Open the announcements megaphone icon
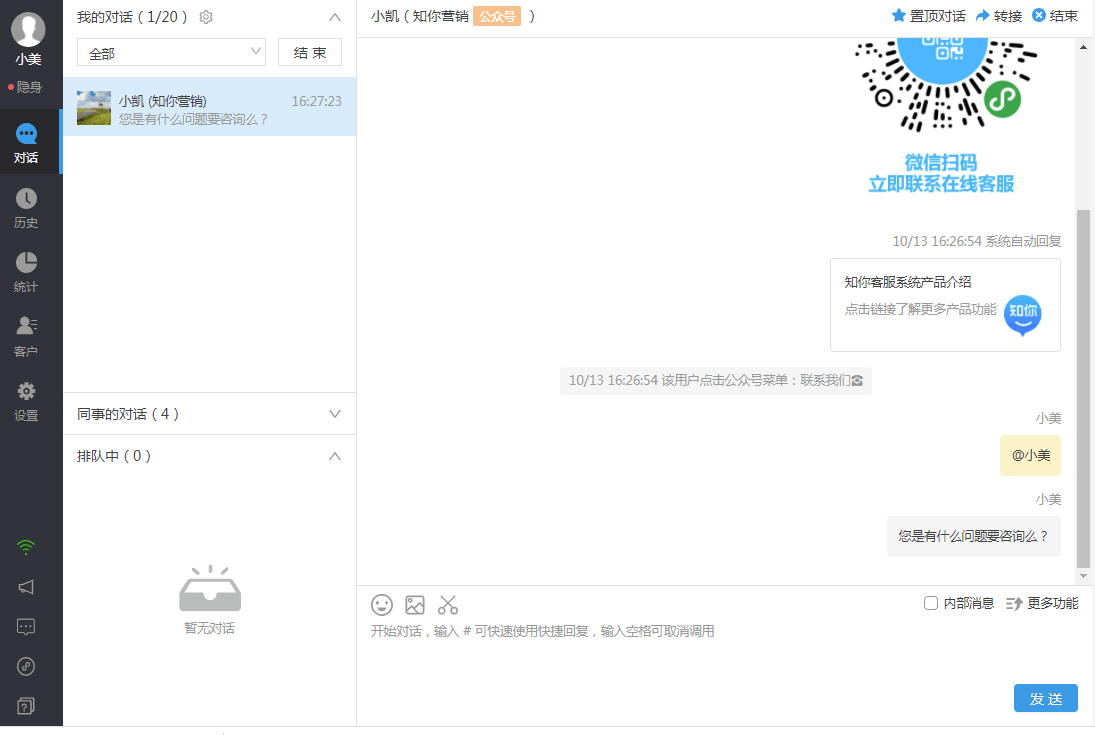The image size is (1095, 735). (x=26, y=587)
